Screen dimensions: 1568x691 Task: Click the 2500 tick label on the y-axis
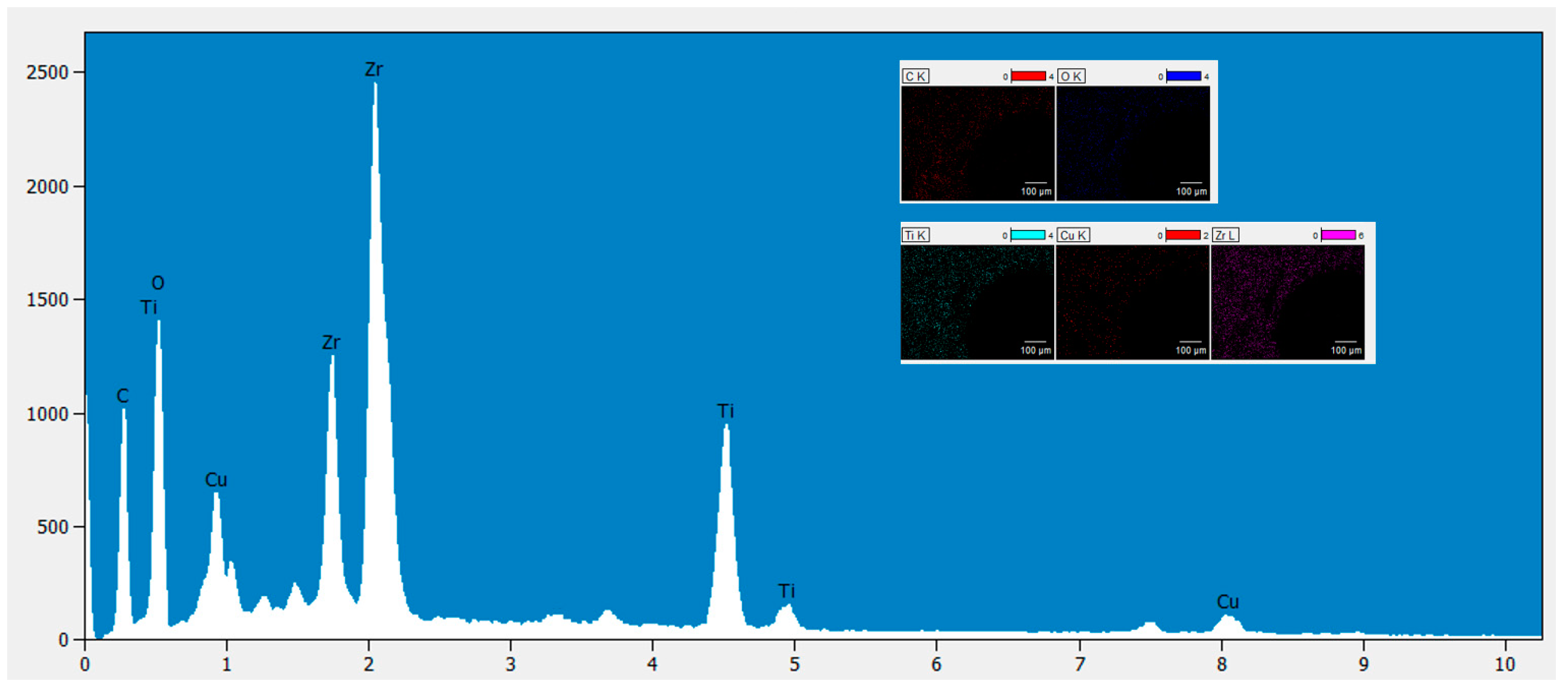(47, 72)
